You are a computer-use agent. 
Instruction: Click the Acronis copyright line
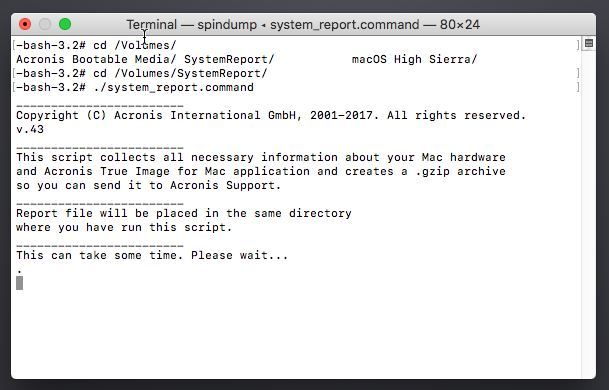[x=271, y=115]
